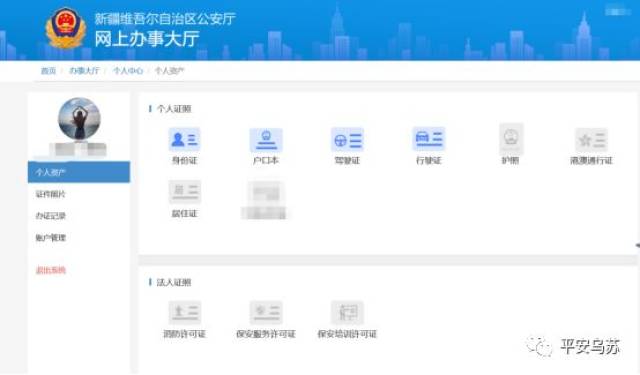The image size is (640, 375).
Task: Click 个人资产 breadcrumb item
Action: 169,71
